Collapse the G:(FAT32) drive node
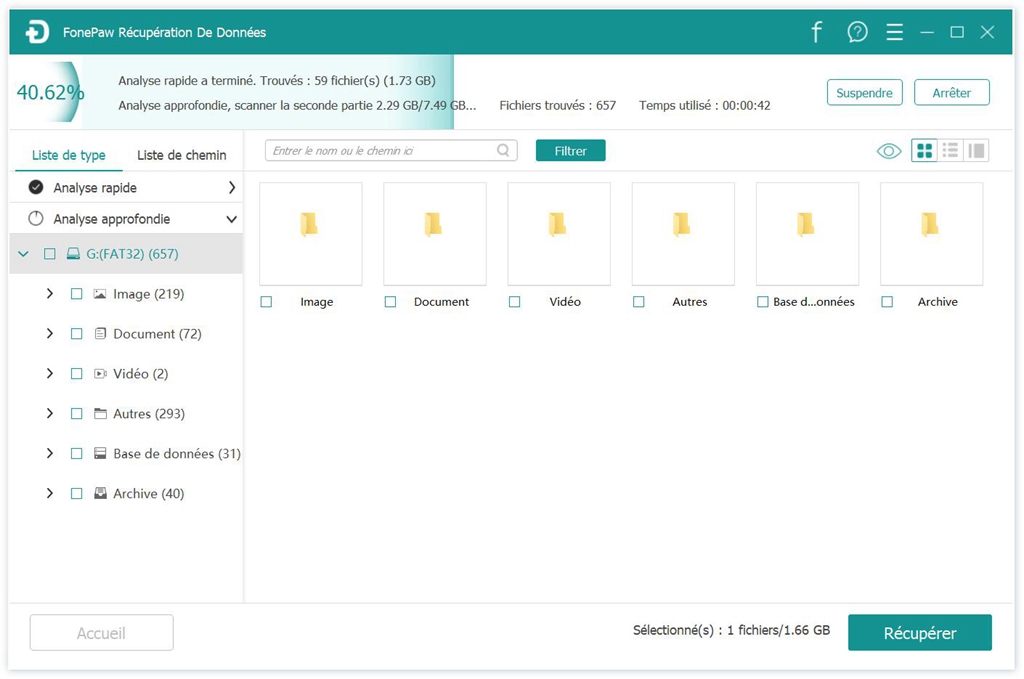The width and height of the screenshot is (1024, 679). coord(24,253)
